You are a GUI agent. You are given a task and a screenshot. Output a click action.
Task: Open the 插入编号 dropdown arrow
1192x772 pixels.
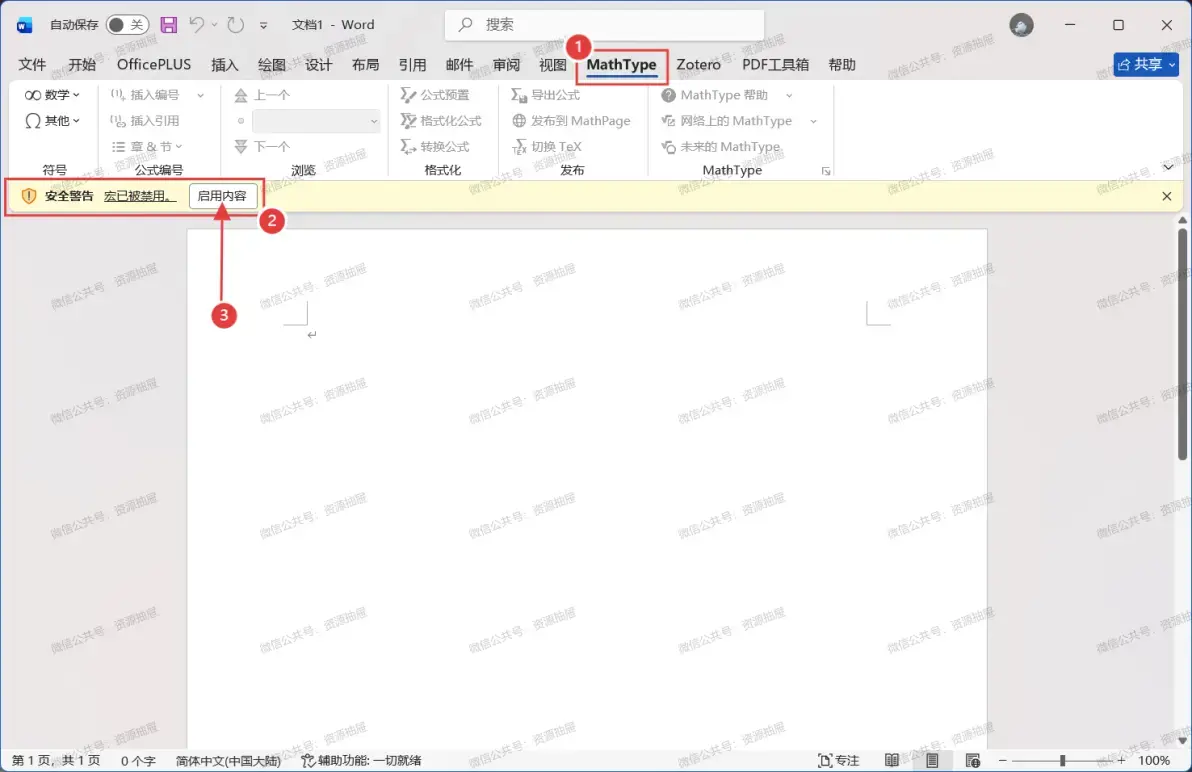coord(201,95)
